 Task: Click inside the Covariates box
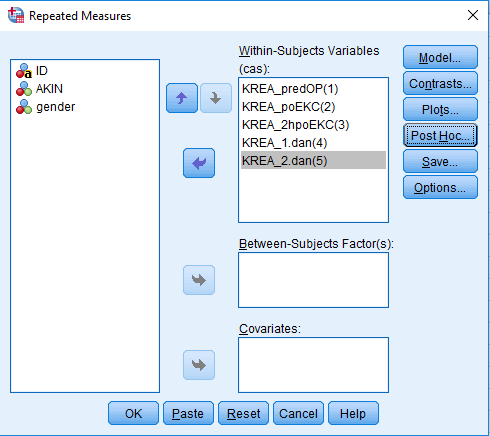tap(313, 365)
